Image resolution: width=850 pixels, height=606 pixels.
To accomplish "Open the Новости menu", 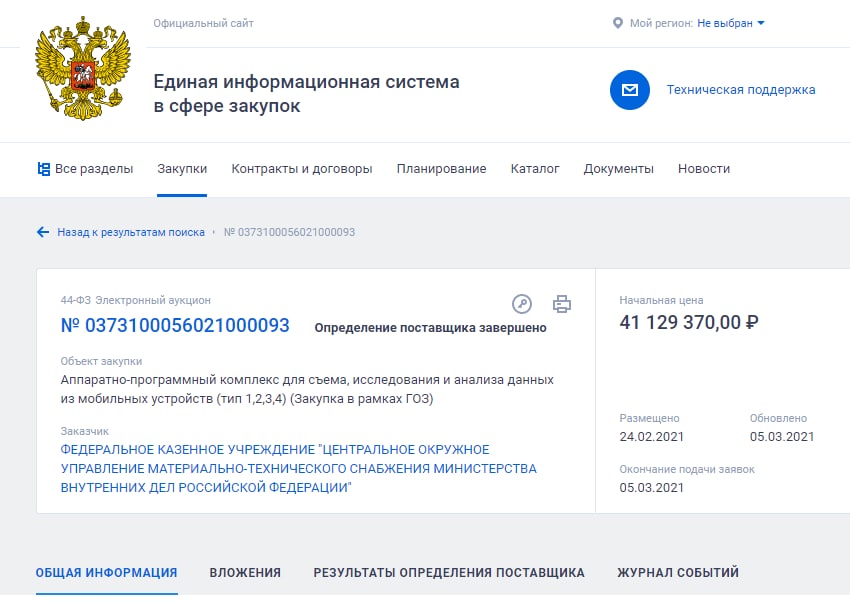I will coord(704,169).
